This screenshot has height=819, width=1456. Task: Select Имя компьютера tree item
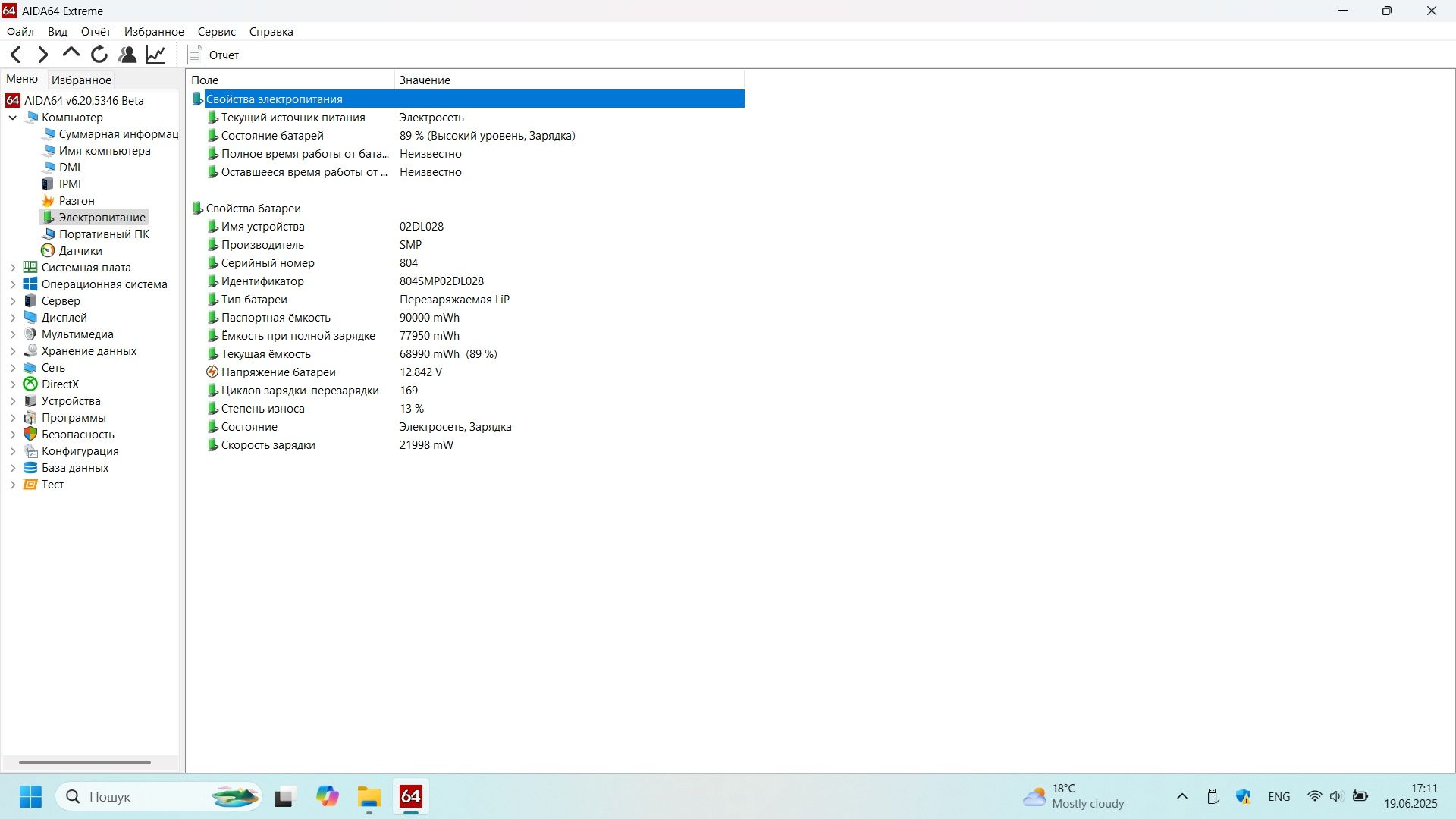tap(96, 151)
